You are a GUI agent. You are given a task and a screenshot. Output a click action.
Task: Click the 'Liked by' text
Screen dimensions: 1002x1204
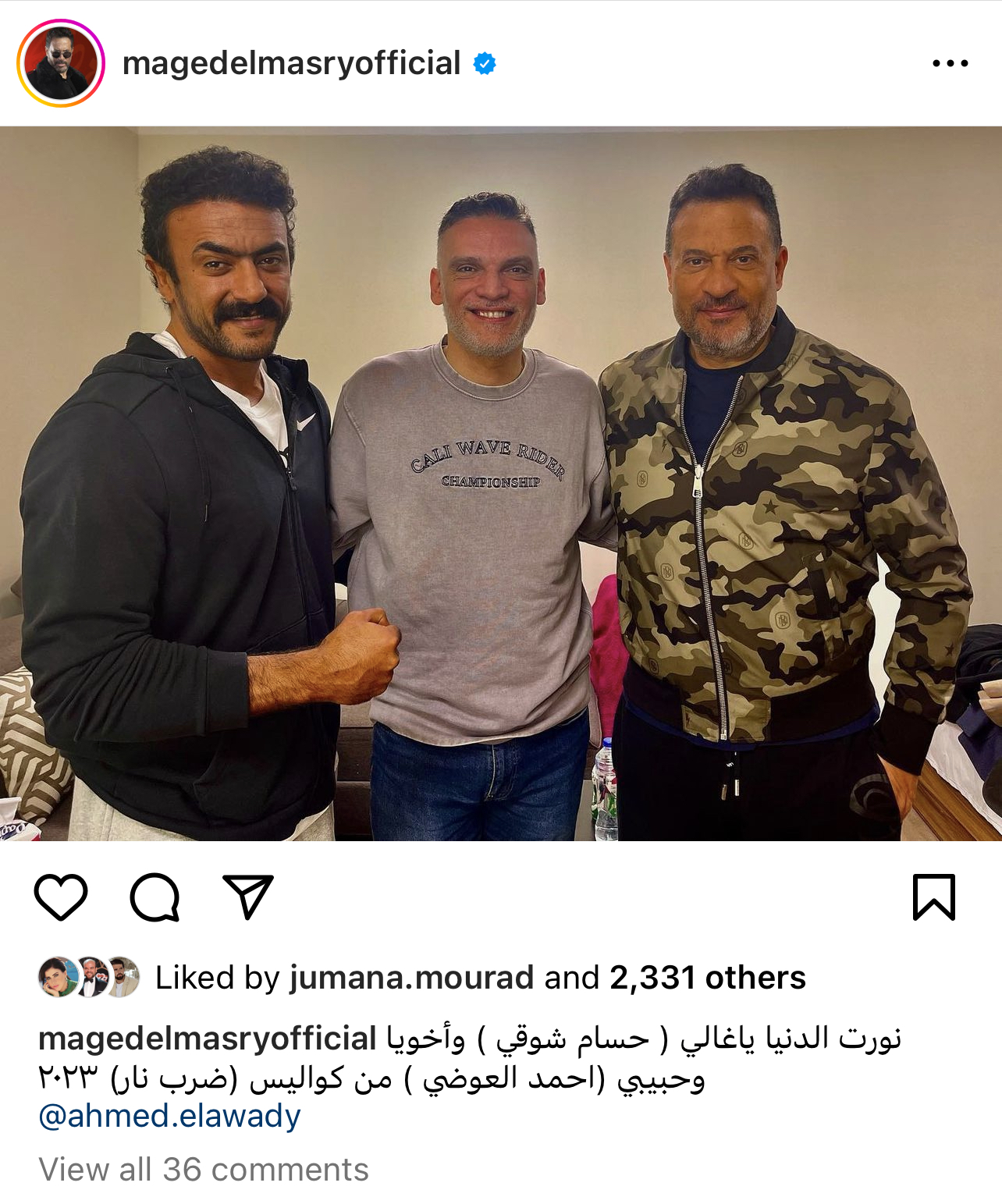click(x=218, y=978)
